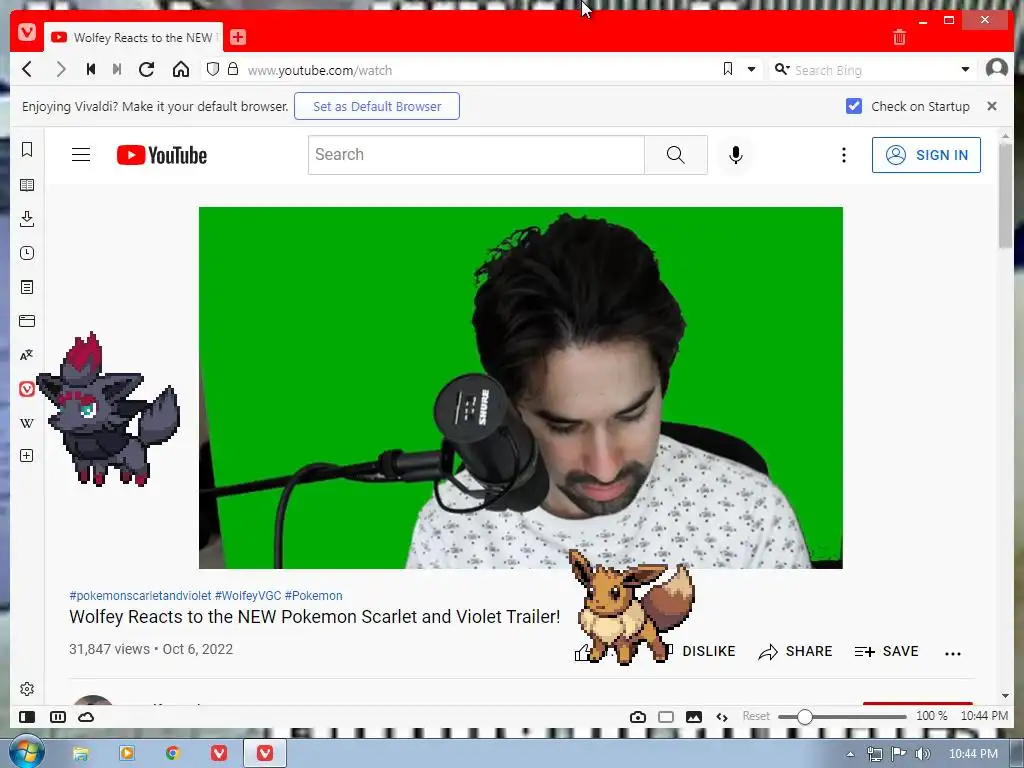The width and height of the screenshot is (1024, 768).
Task: Open the tracker blocker shield icon
Action: pos(212,69)
